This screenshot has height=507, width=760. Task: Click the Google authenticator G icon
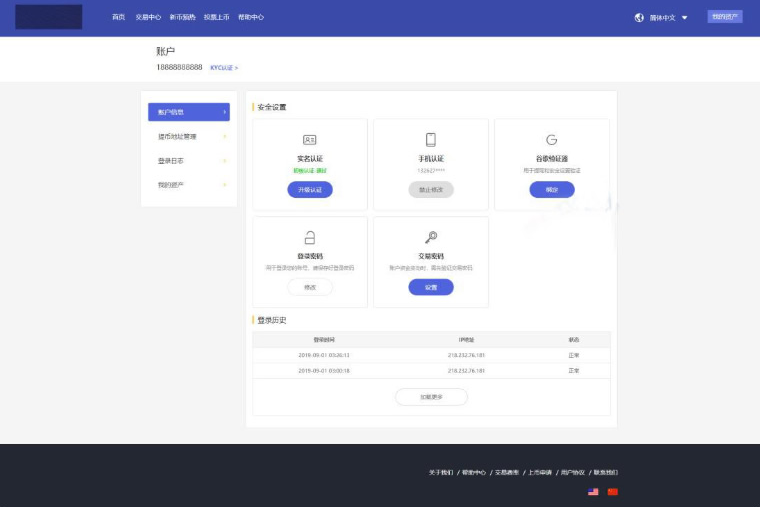tap(551, 140)
